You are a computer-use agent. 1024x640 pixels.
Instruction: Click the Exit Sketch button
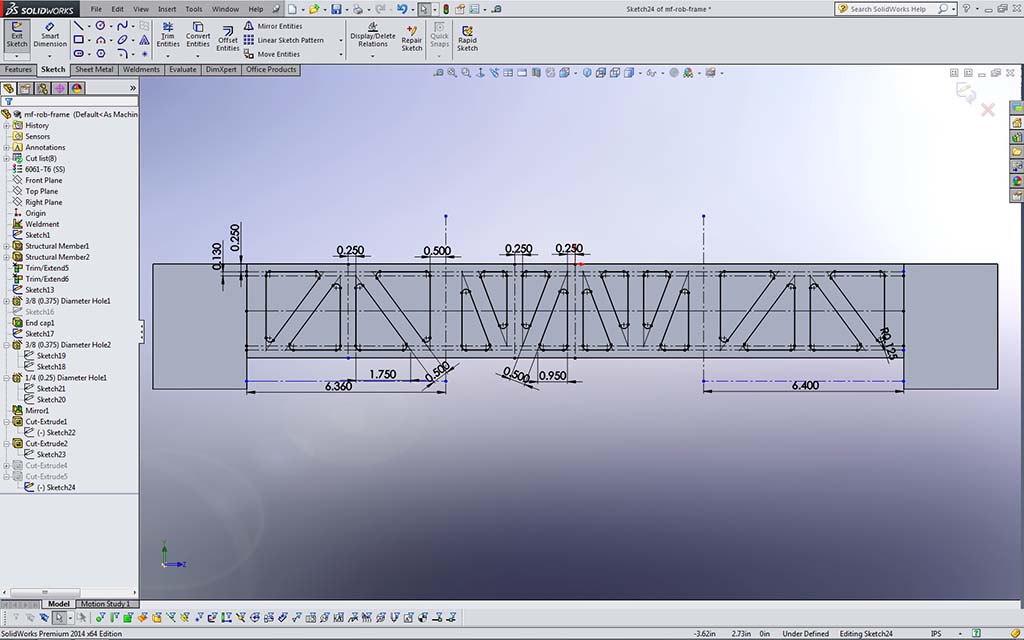(x=17, y=35)
